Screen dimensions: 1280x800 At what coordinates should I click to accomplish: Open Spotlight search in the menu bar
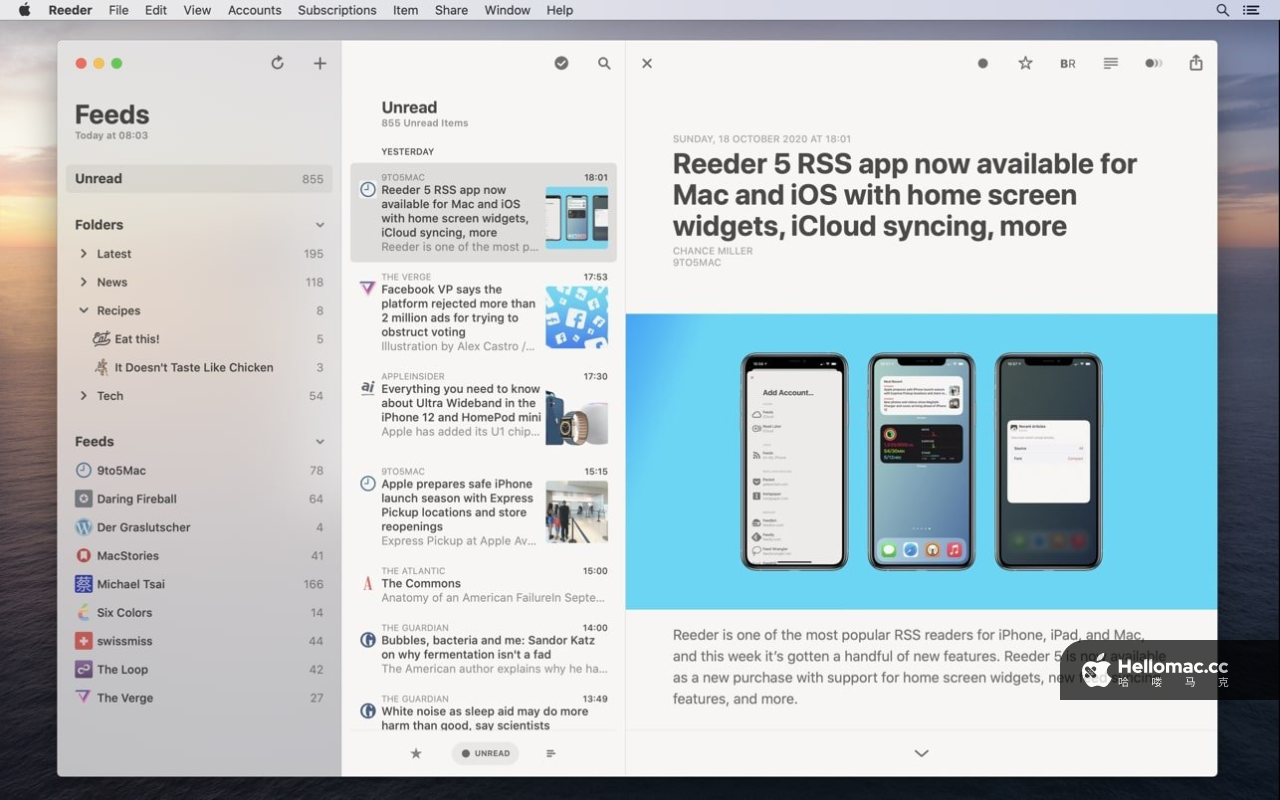[x=1222, y=10]
